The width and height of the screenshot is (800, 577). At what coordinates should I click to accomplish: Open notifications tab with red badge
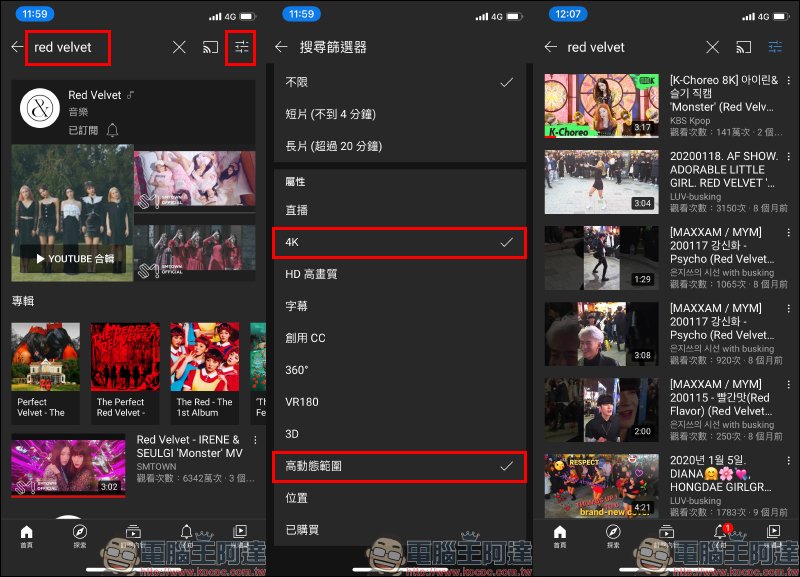(719, 532)
